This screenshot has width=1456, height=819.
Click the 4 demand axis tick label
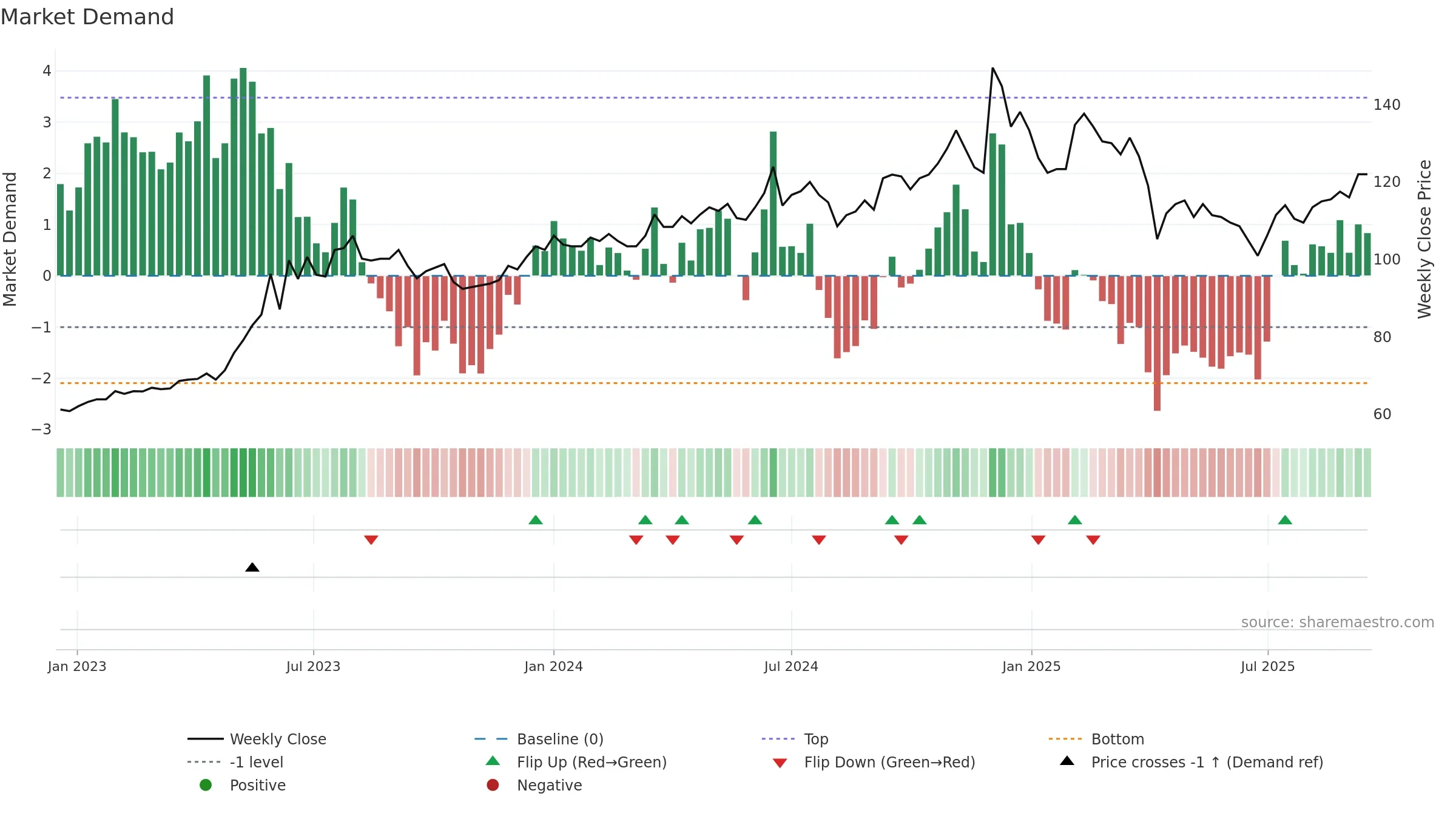pos(47,71)
